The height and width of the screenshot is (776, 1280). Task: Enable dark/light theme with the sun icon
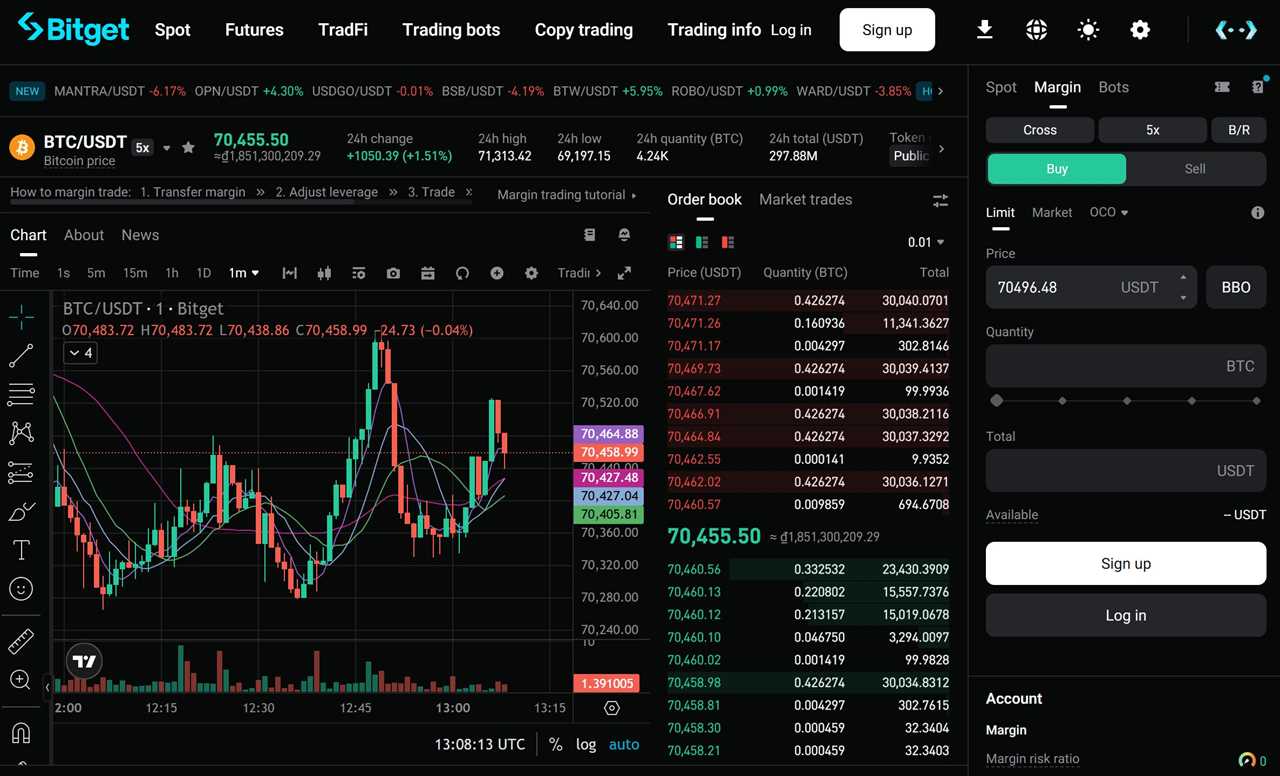click(1088, 30)
